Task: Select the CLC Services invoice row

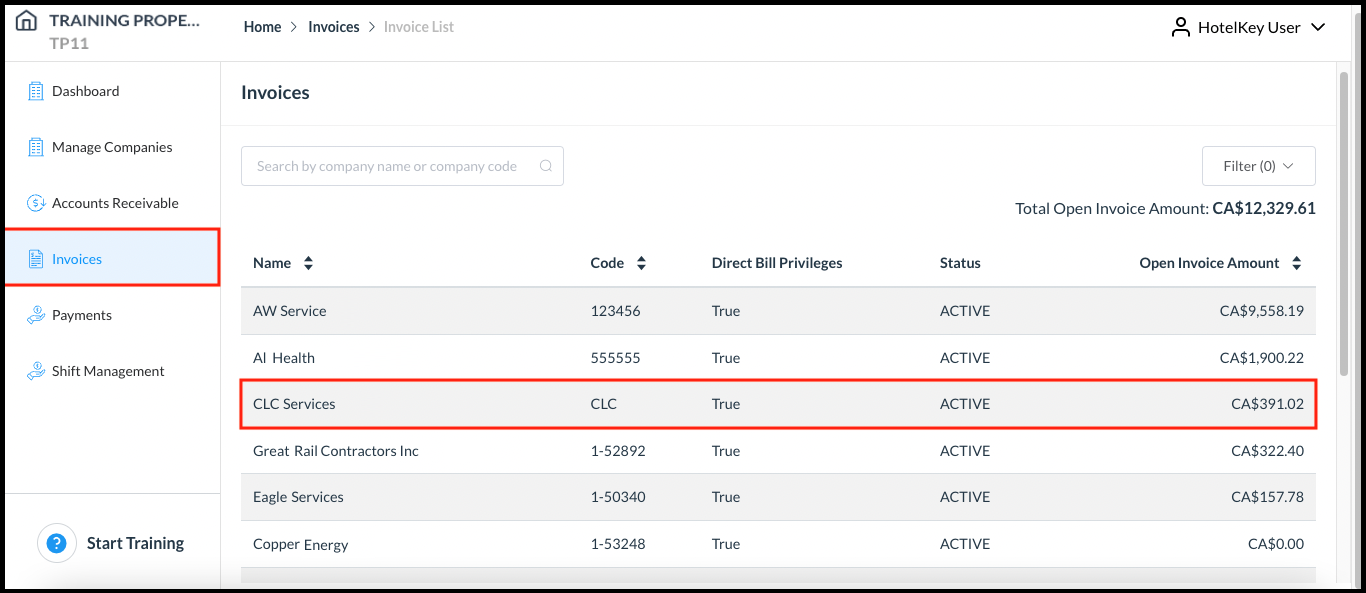Action: tap(700, 403)
